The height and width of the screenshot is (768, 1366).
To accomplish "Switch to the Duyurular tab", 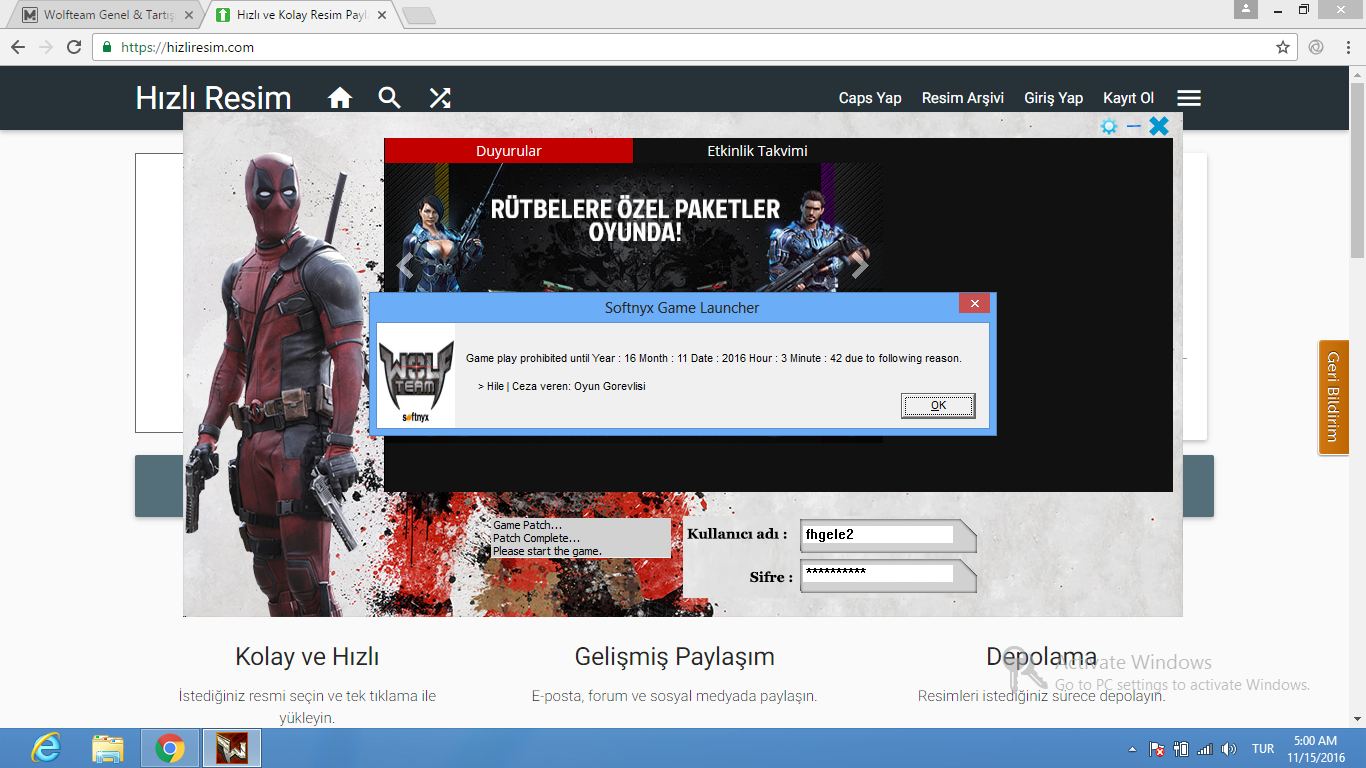I will coord(509,151).
